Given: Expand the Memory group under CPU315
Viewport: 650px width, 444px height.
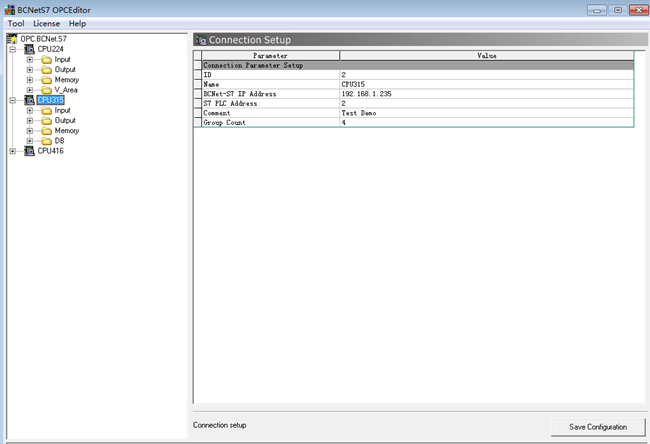Looking at the screenshot, I should coord(30,131).
